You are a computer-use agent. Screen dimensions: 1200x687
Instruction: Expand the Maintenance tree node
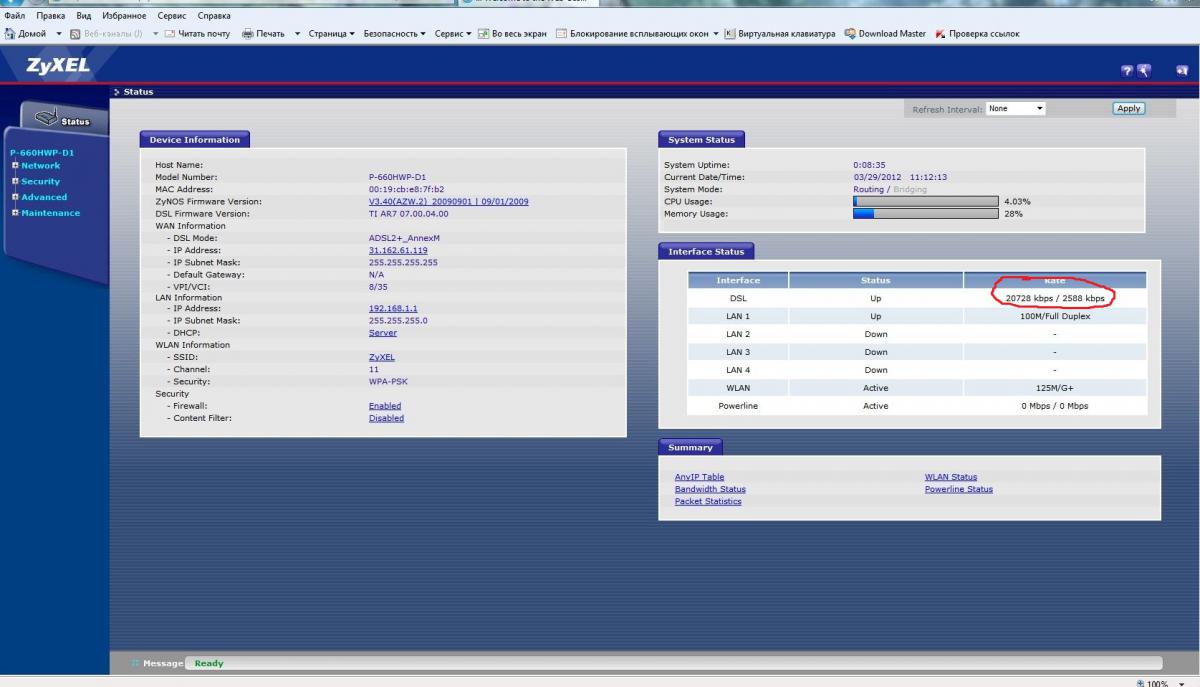pyautogui.click(x=15, y=212)
